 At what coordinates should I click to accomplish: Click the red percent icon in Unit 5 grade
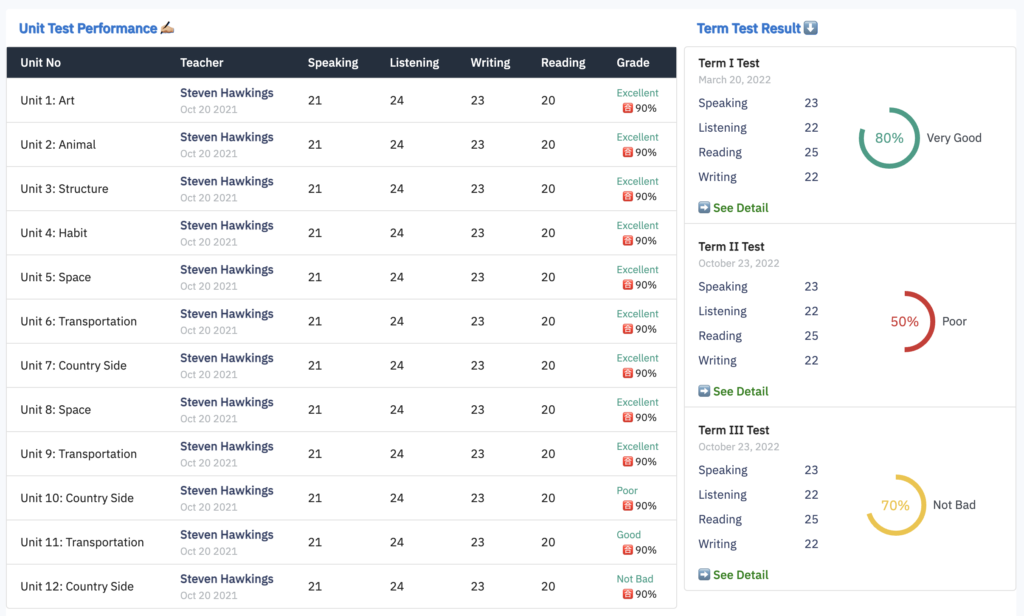[628, 285]
